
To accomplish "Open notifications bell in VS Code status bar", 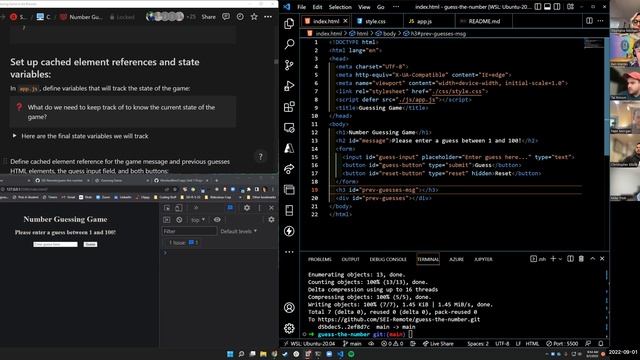I will [601, 344].
